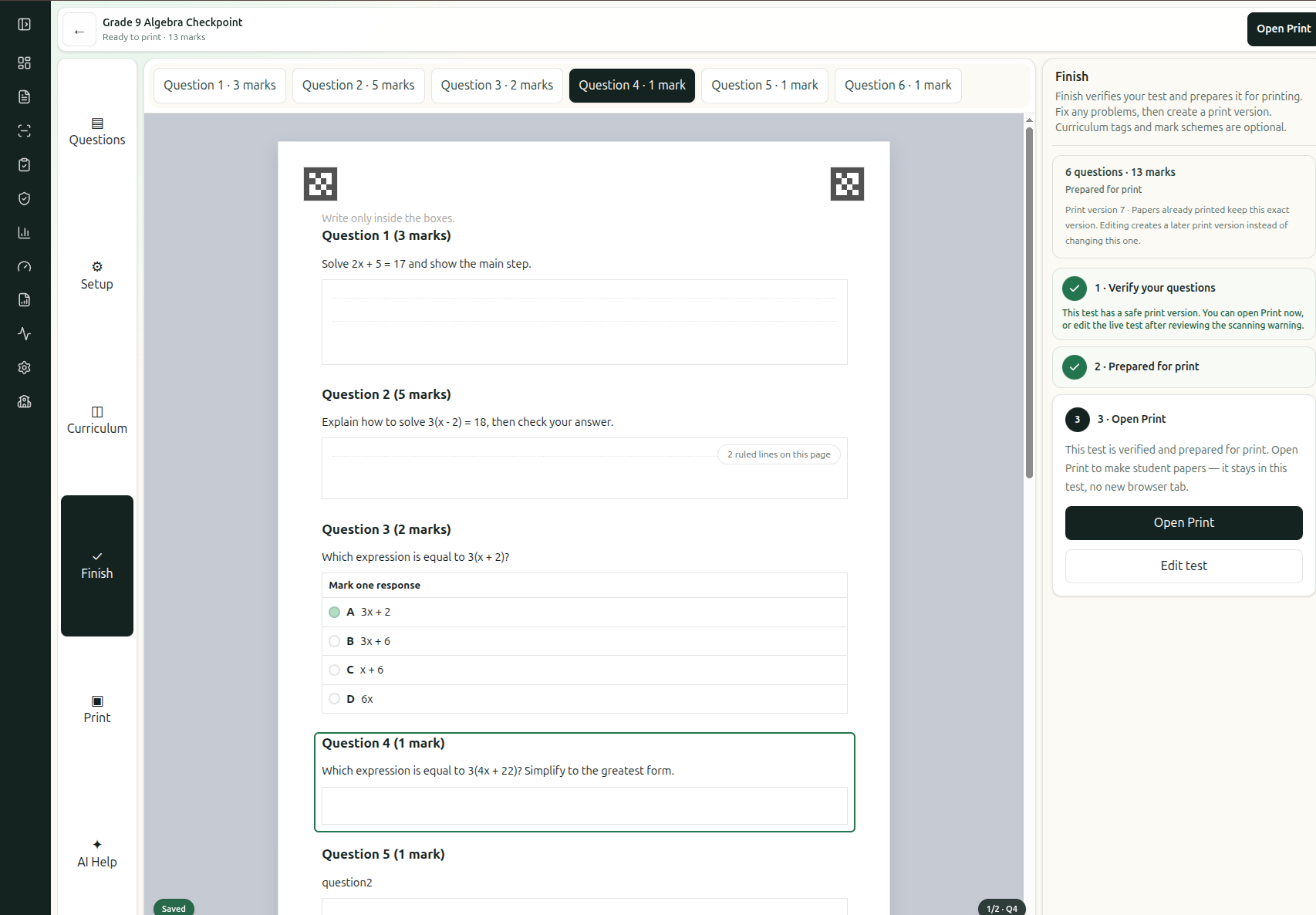Toggle the sidebar panel icon at top left

point(25,25)
